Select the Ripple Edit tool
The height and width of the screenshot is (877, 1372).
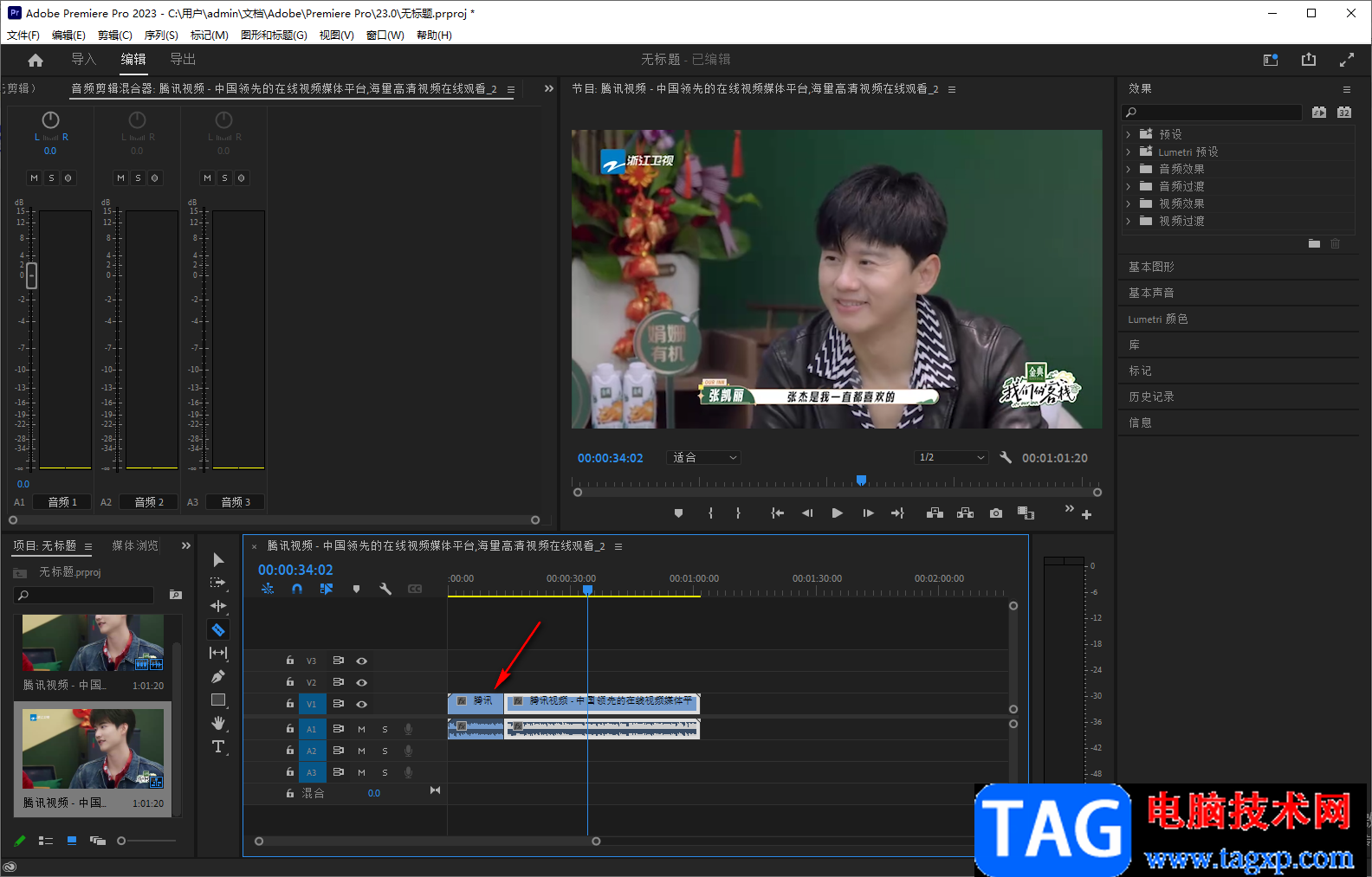[218, 606]
